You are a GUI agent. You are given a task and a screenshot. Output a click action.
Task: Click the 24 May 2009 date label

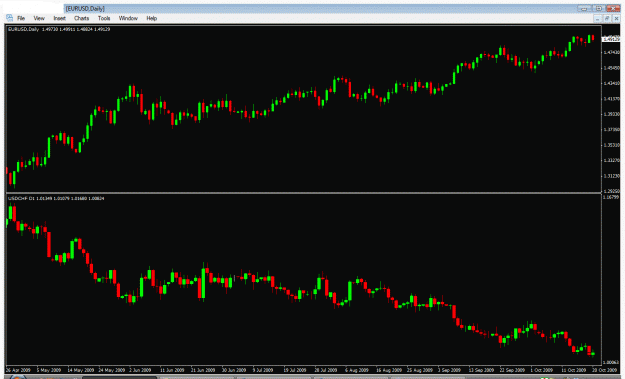[112, 370]
